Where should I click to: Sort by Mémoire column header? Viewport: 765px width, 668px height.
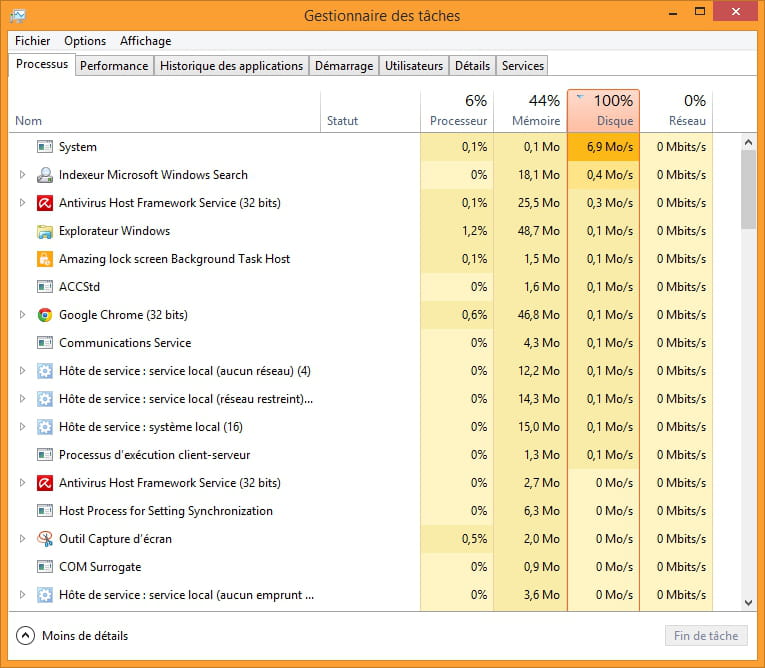(x=530, y=111)
